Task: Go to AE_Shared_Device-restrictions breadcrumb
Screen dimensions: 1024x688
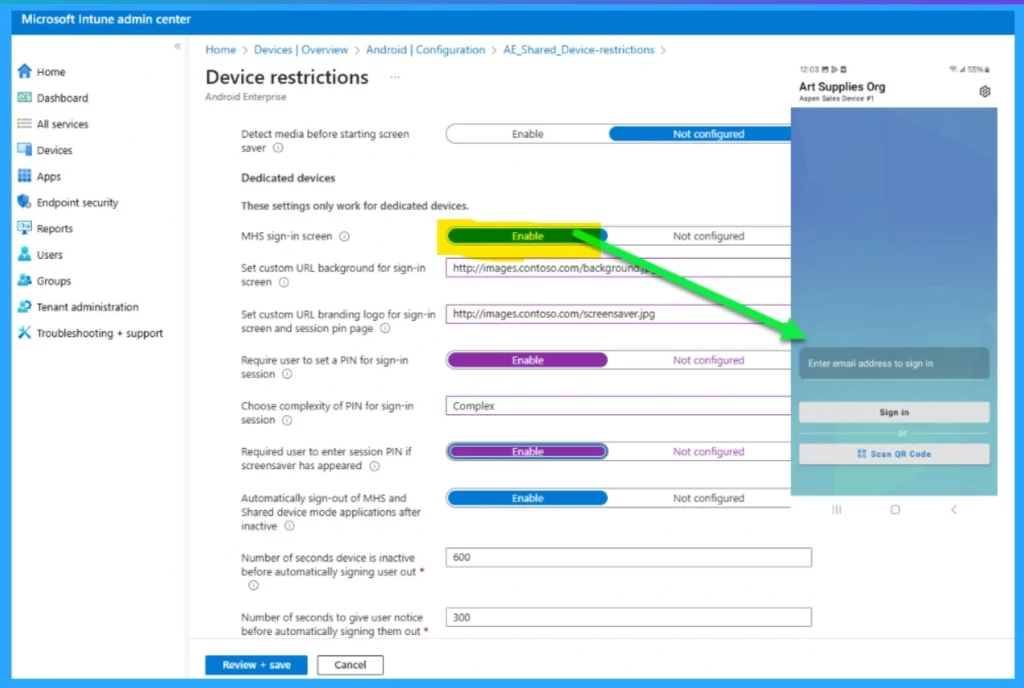Action: tap(579, 50)
